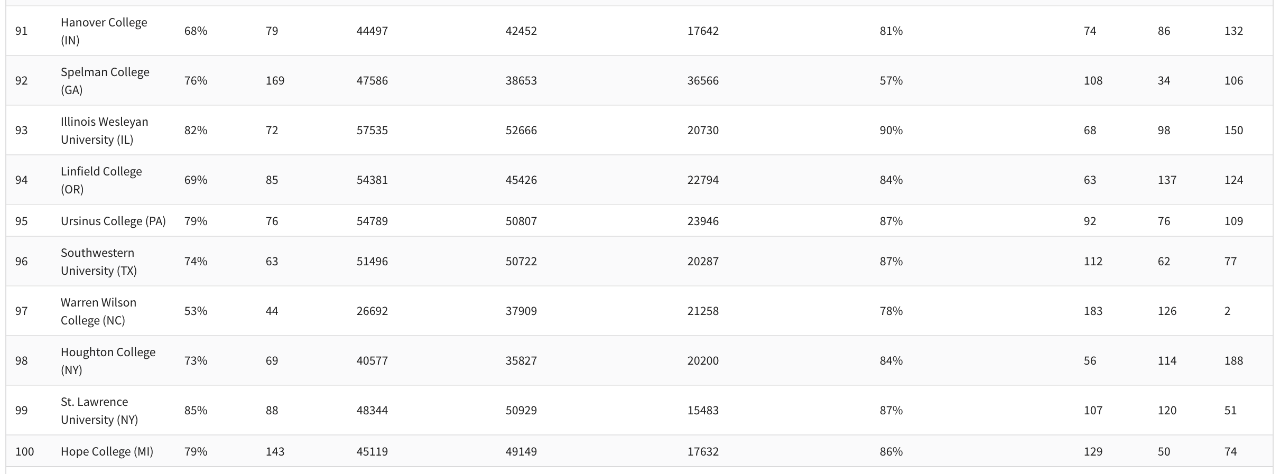Select Hope College (MI) name cell

click(x=107, y=452)
